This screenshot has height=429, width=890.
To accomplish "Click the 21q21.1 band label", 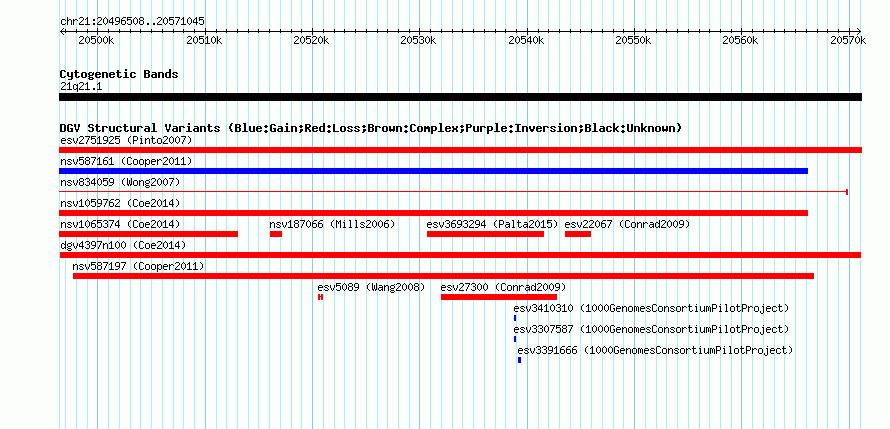I will click(x=81, y=87).
